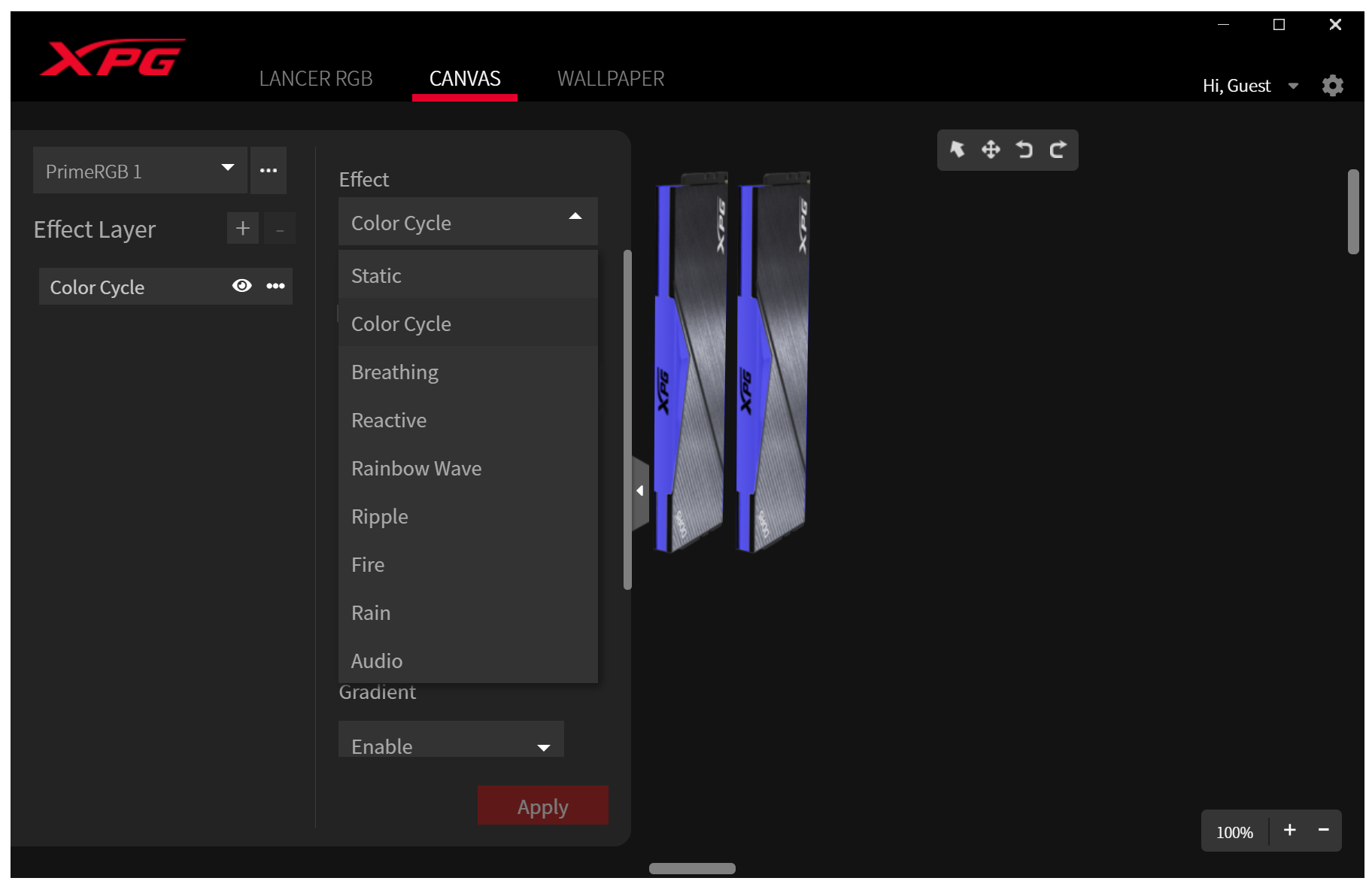Select the pointer selection tool
Image resolution: width=1372 pixels, height=881 pixels.
(x=957, y=150)
